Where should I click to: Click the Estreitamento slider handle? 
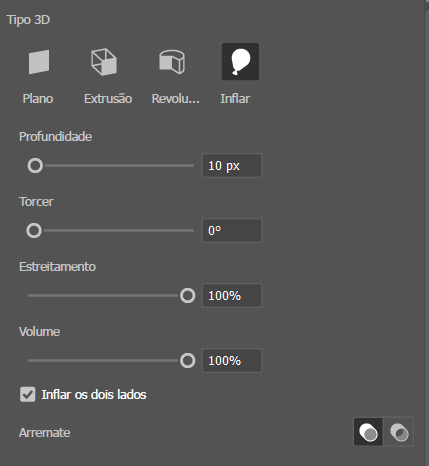click(188, 296)
